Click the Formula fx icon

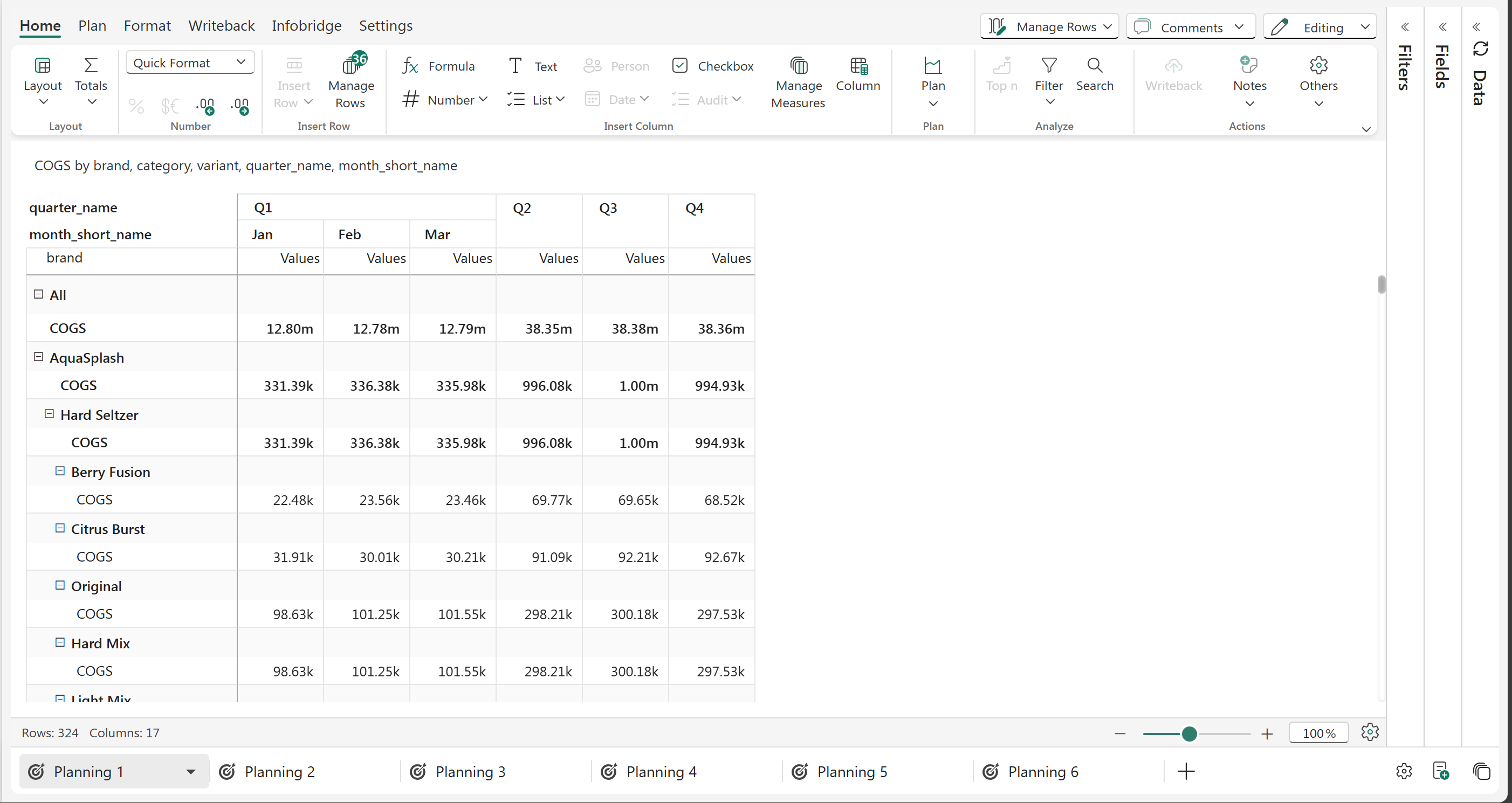coord(410,66)
